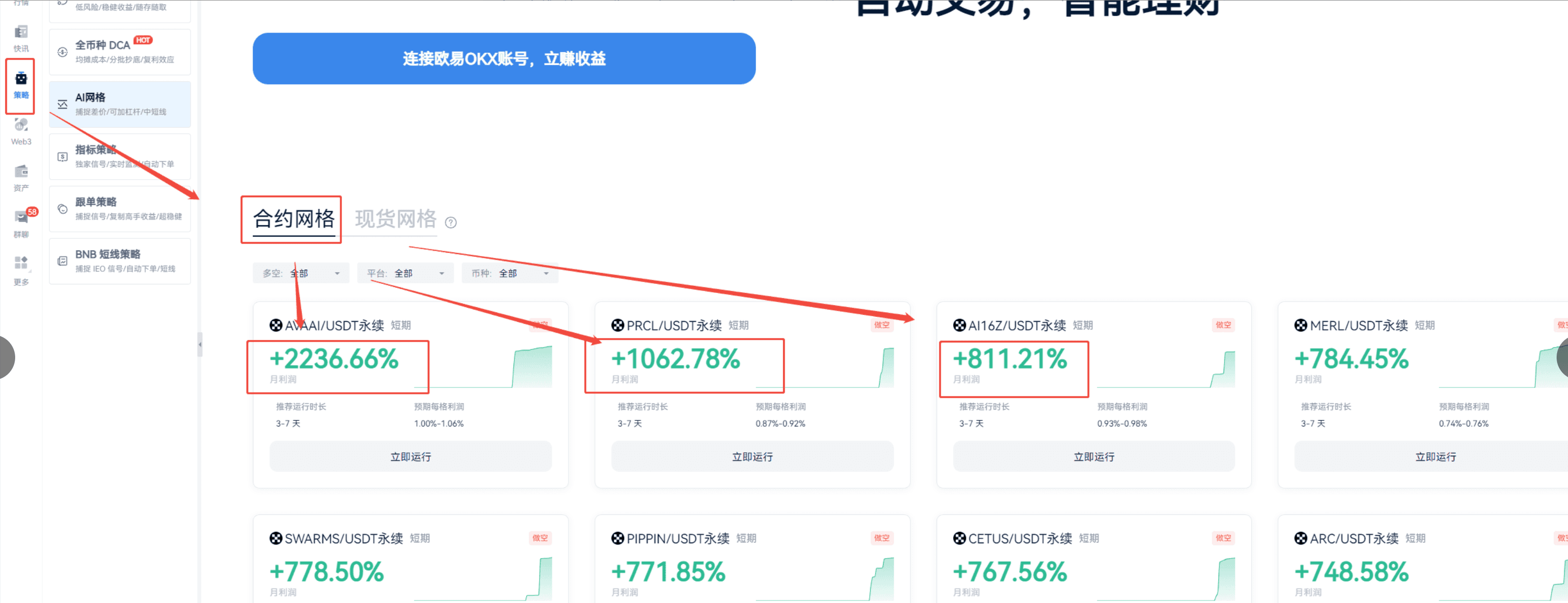Click 连接欧易OKX账号，立赚收益 button
Viewport: 1568px width, 603px height.
[504, 58]
